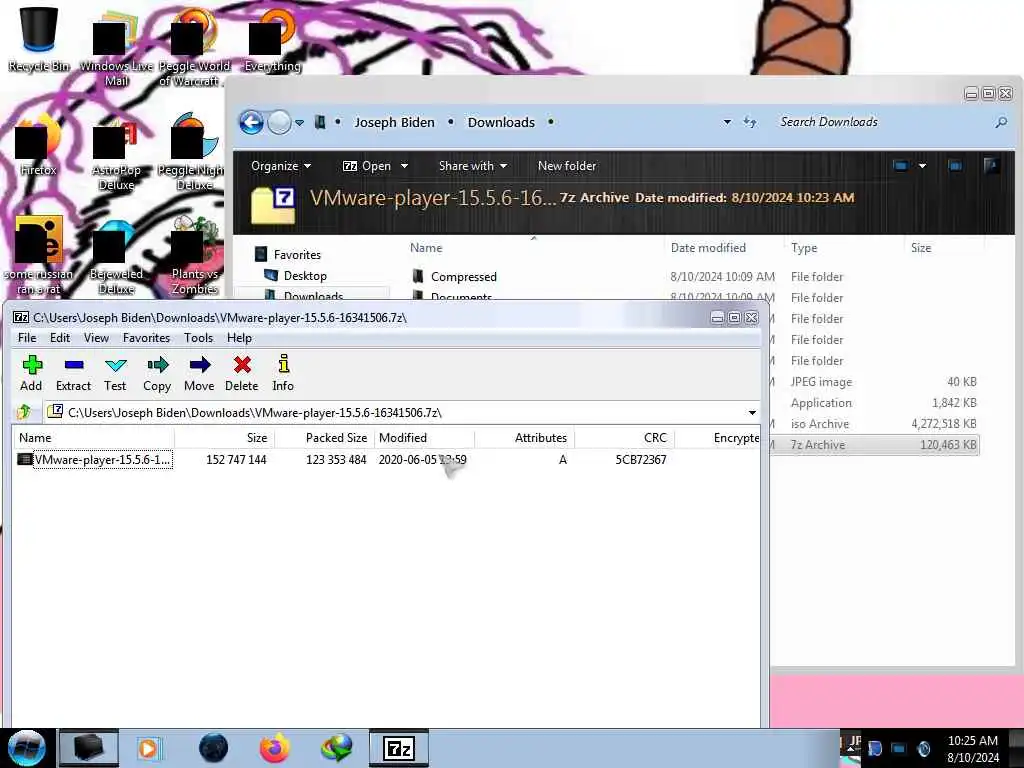
Task: Sort 7-Zip list by Modified column
Action: click(x=424, y=438)
